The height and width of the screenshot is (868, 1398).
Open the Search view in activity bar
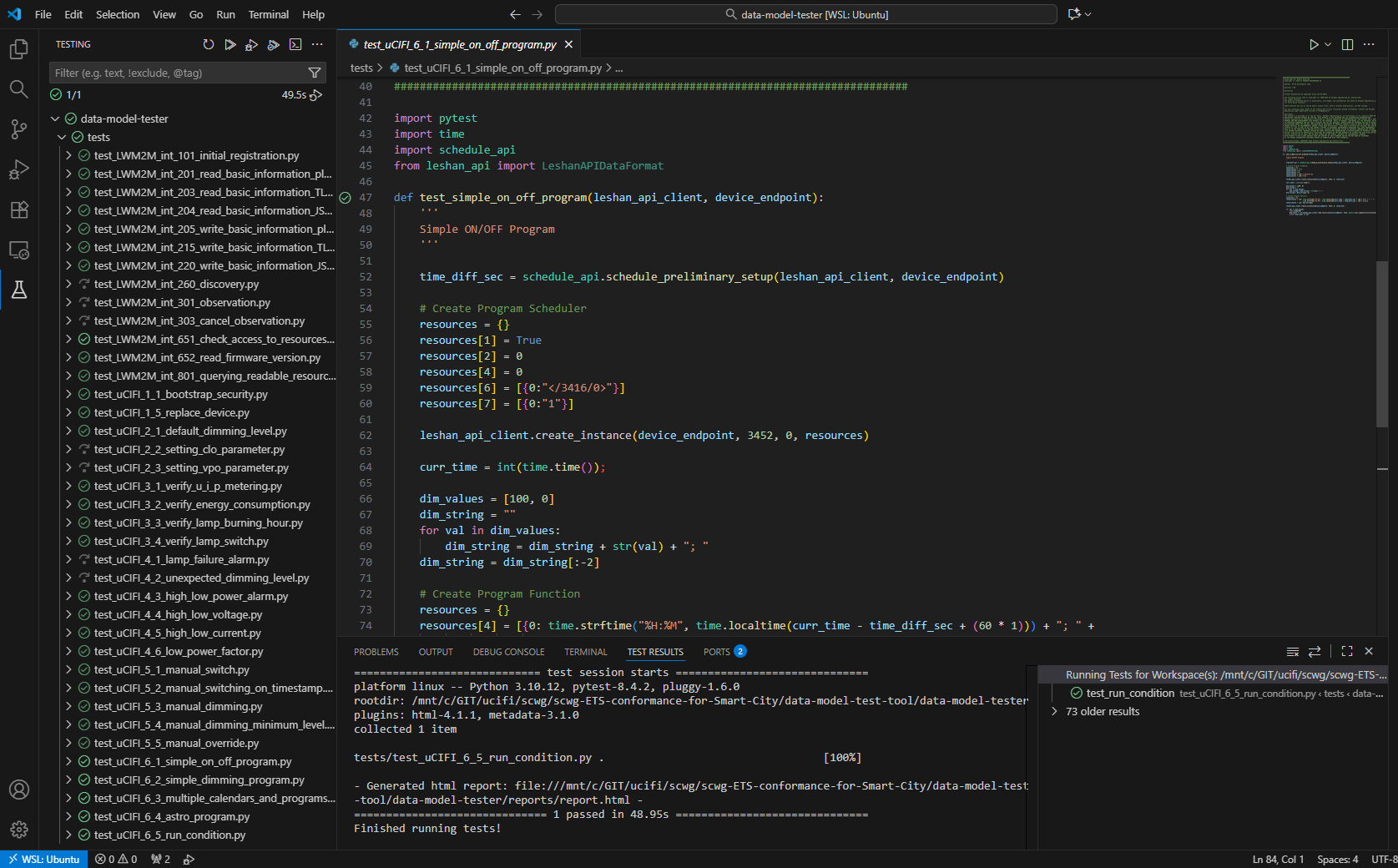18,89
